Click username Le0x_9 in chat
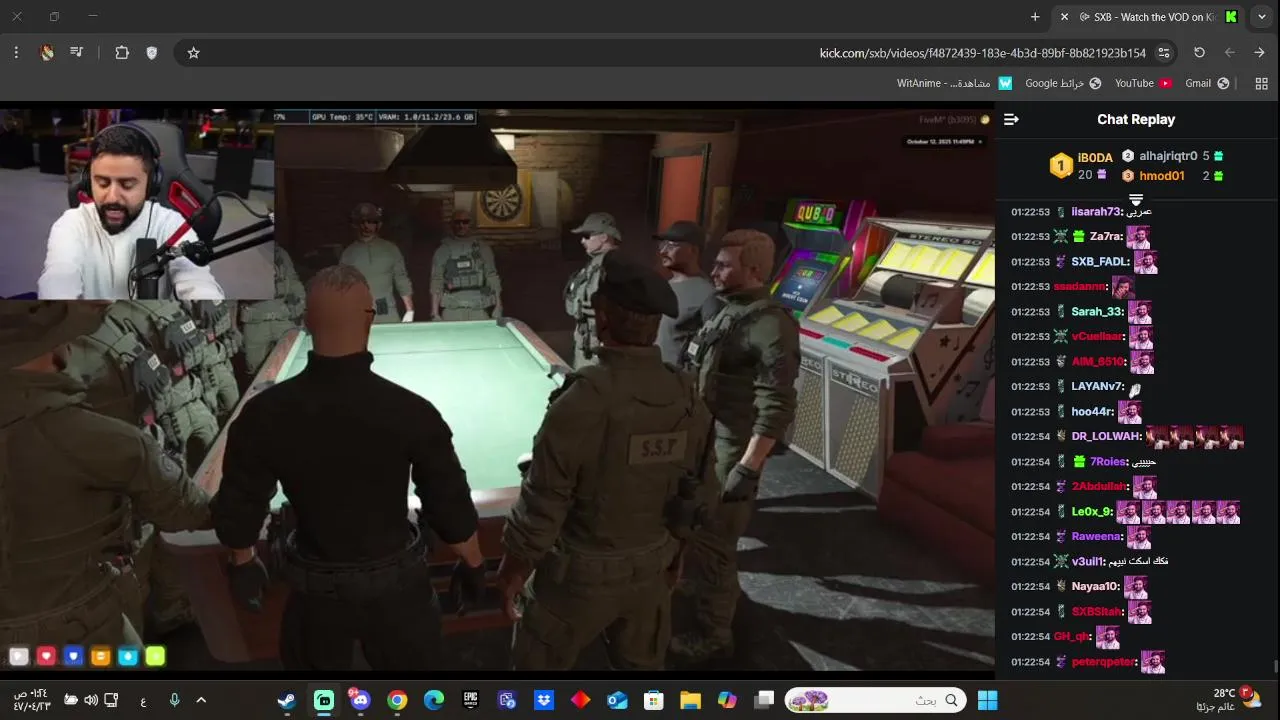The image size is (1280, 720). (x=1092, y=512)
